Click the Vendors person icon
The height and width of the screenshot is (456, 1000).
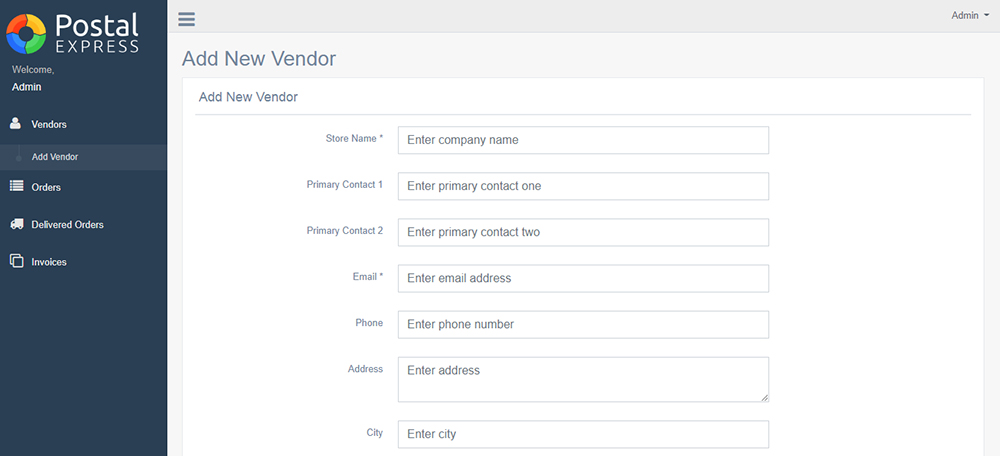point(16,124)
